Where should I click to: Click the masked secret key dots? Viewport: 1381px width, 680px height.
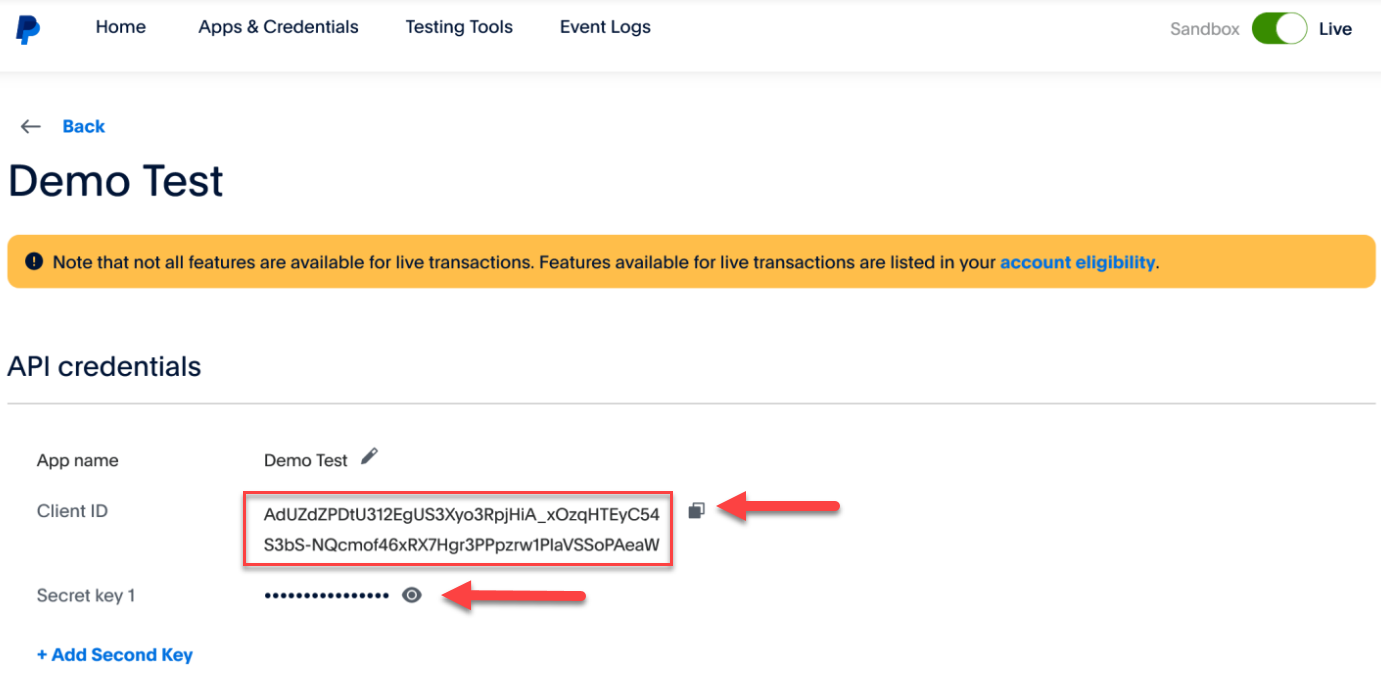click(x=326, y=596)
